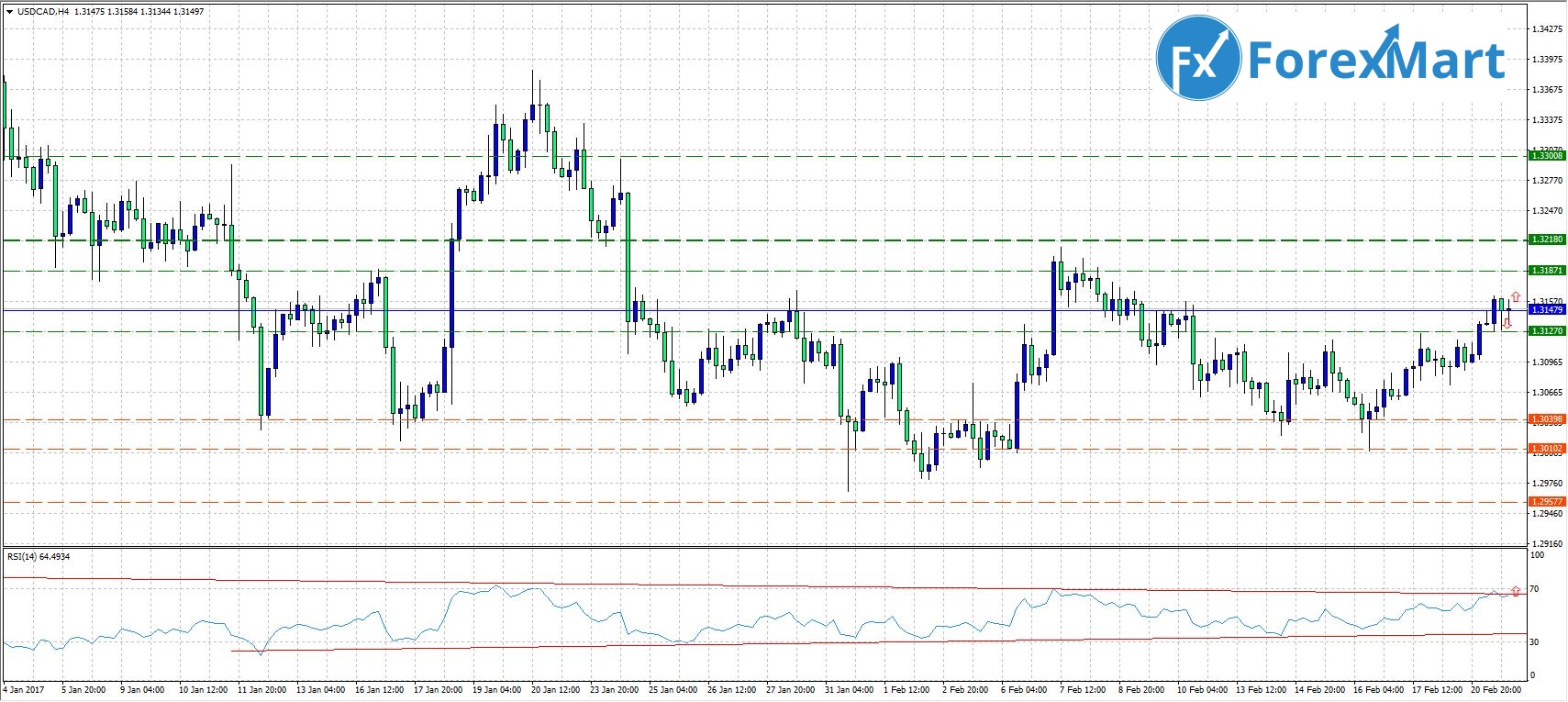Image resolution: width=1568 pixels, height=702 pixels.
Task: Open the chart menu triangle beside USDCAD,H4
Action: point(9,12)
